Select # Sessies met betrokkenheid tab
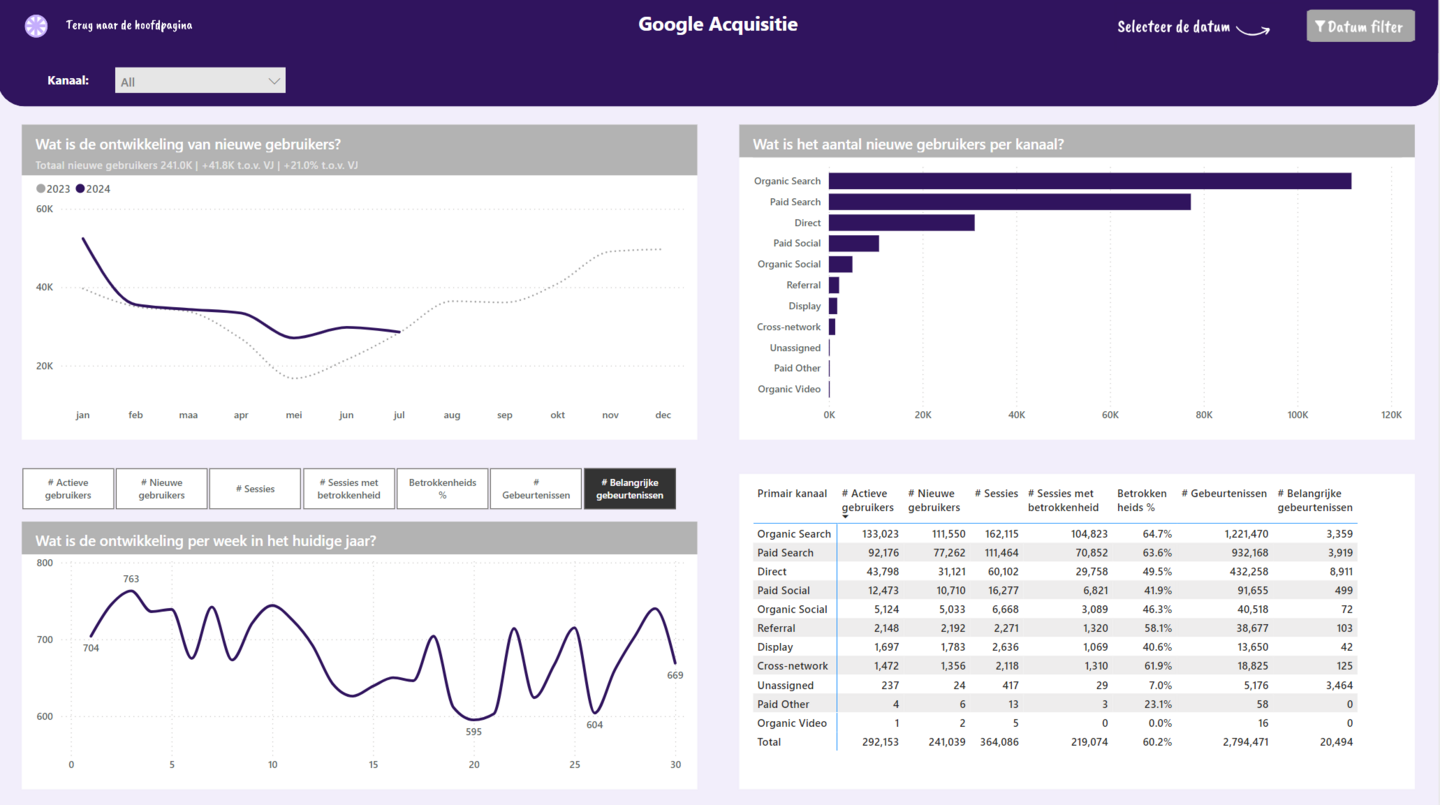Image resolution: width=1440 pixels, height=805 pixels. (x=349, y=489)
